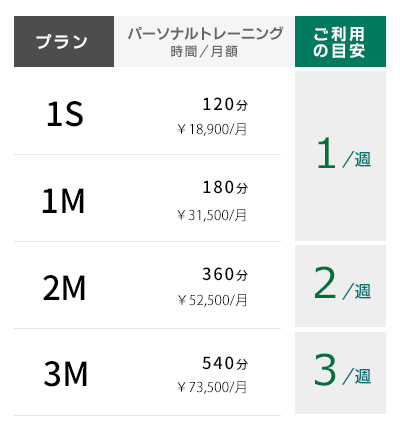Screen dimensions: 400x430
Task: Click the 2/週 usage guide cell
Action: tap(340, 286)
